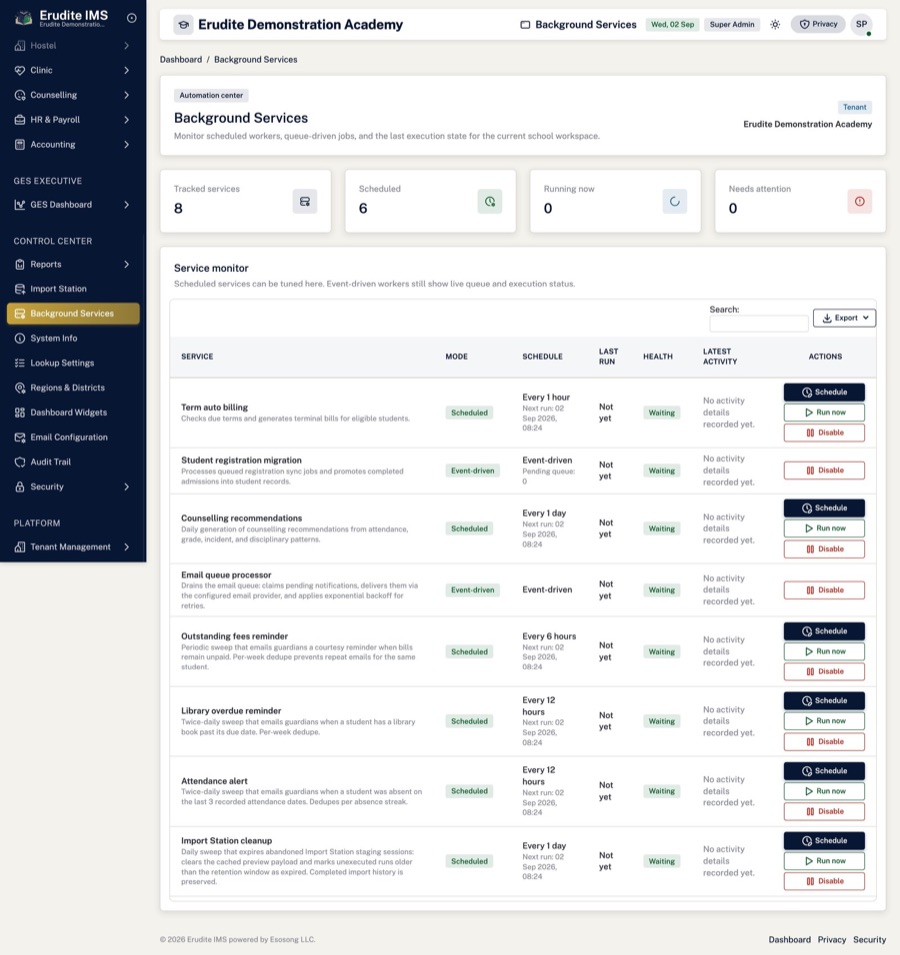
Task: Click the Reports clipboard icon
Action: (19, 264)
